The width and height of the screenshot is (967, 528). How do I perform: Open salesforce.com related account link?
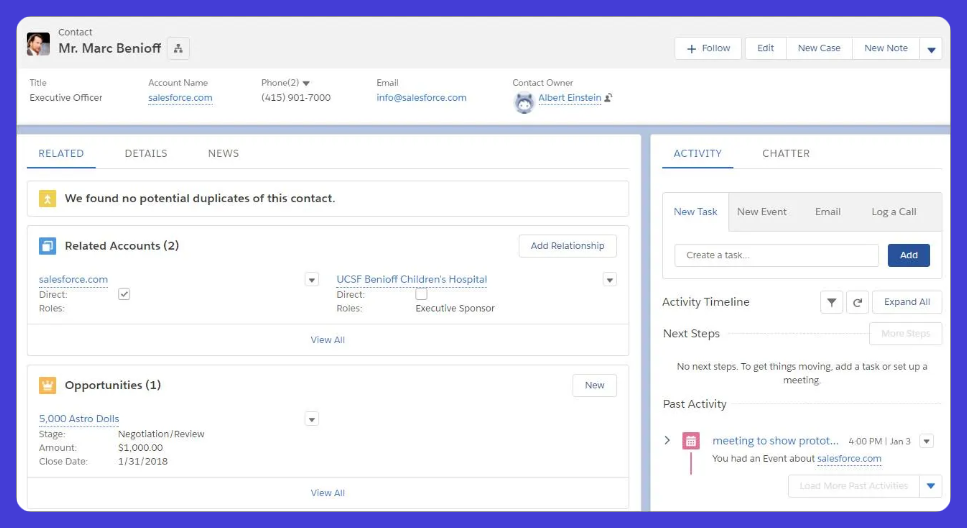click(73, 279)
